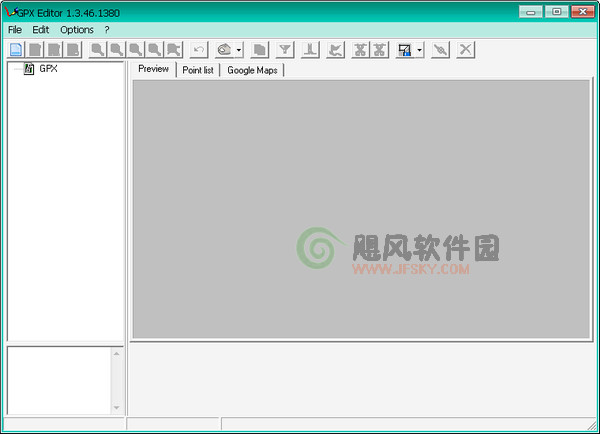The image size is (600, 434).
Task: Click the second scissors split icon
Action: 380,50
